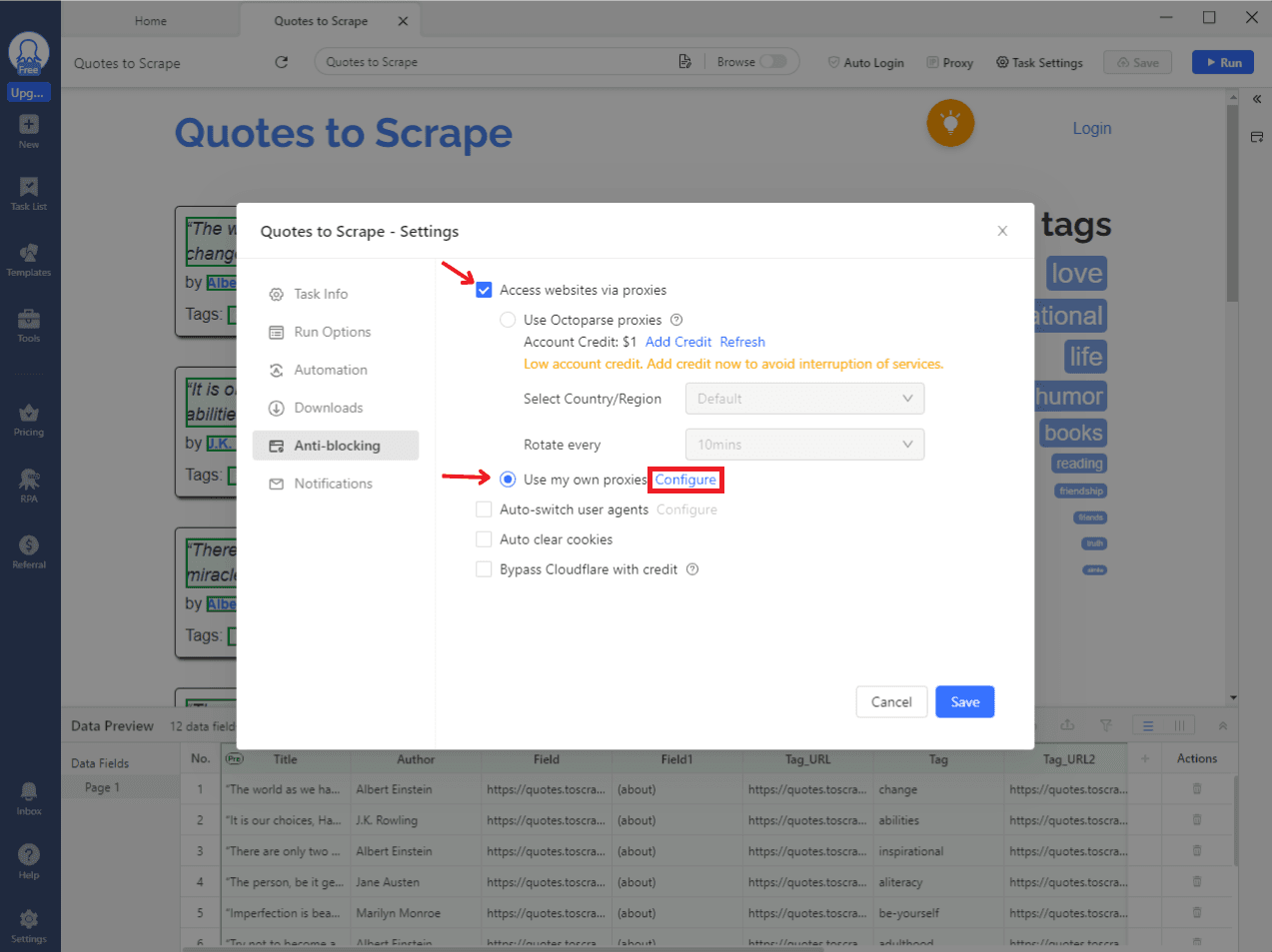Enable Auto clear cookies

pyautogui.click(x=484, y=539)
